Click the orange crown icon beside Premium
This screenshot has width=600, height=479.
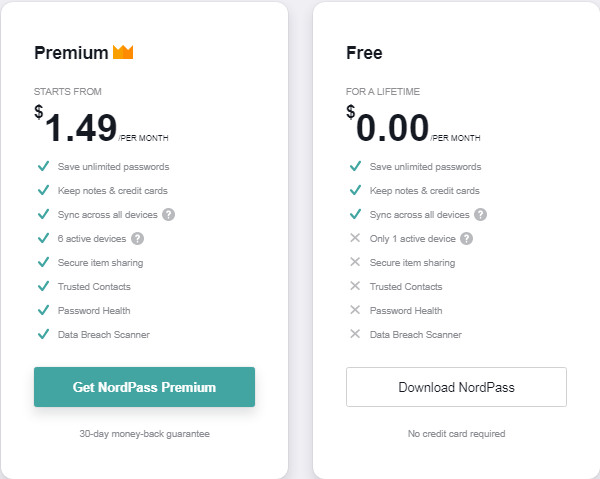123,52
